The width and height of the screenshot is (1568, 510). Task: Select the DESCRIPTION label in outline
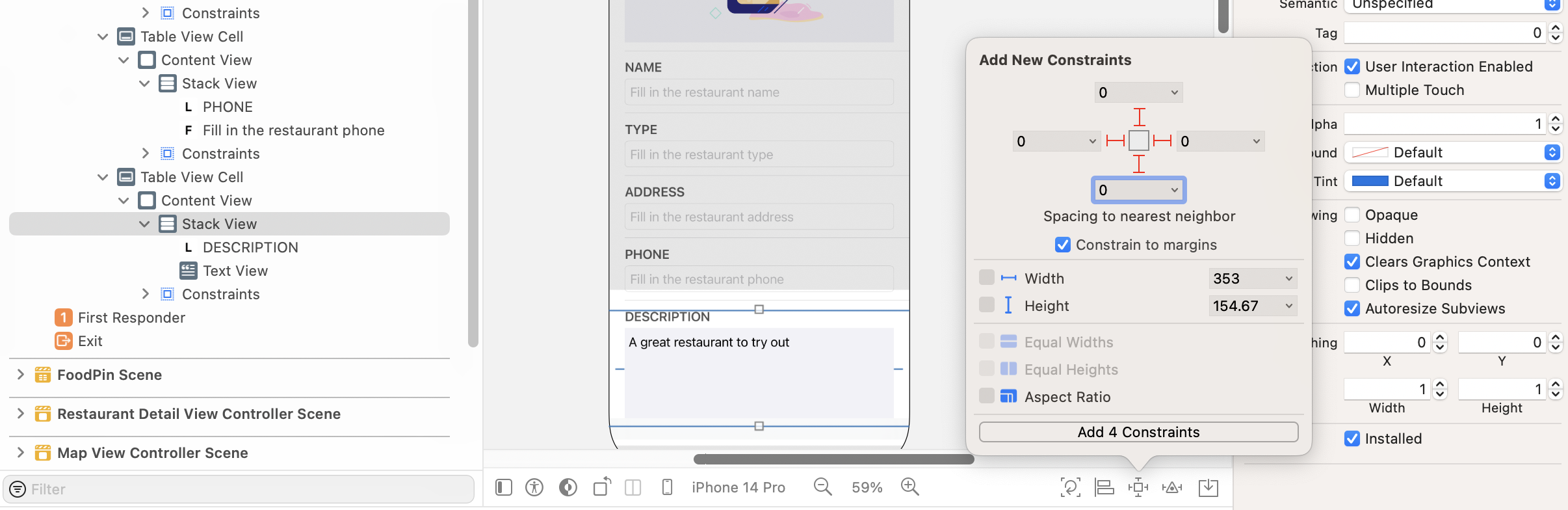250,247
